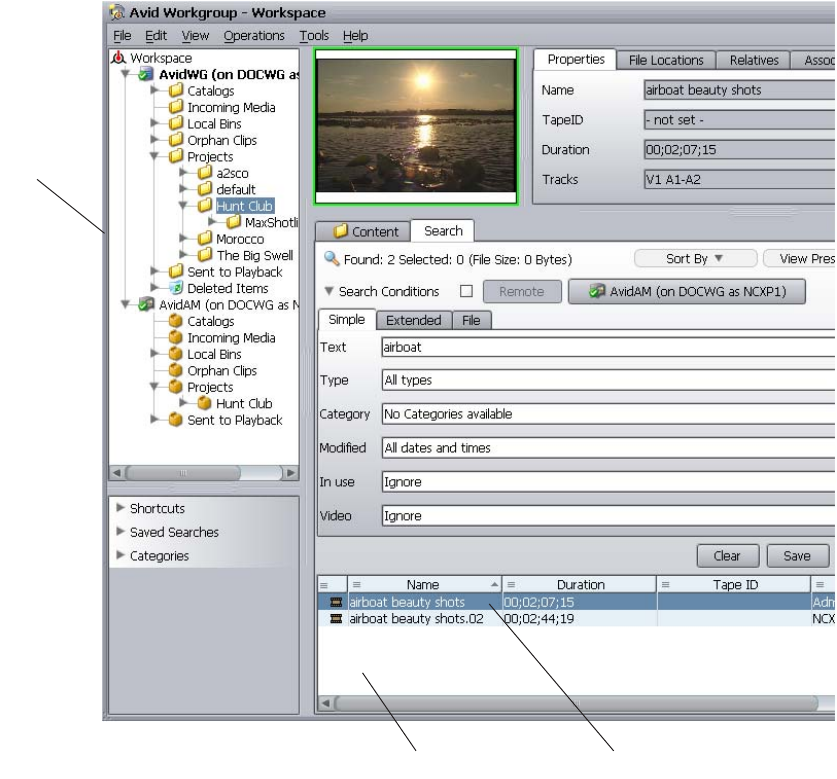The height and width of the screenshot is (779, 837).
Task: Collapse the Hunt Club project under AvidWG
Action: [184, 205]
